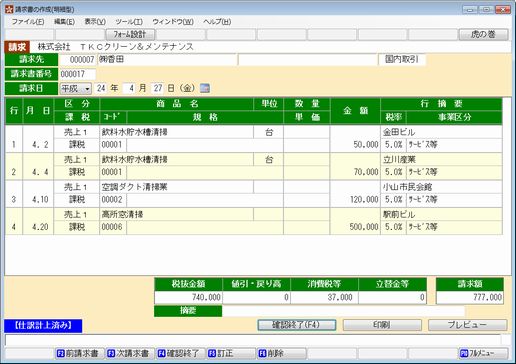
Task: Click the app icon in the title bar
Action: tap(9, 9)
